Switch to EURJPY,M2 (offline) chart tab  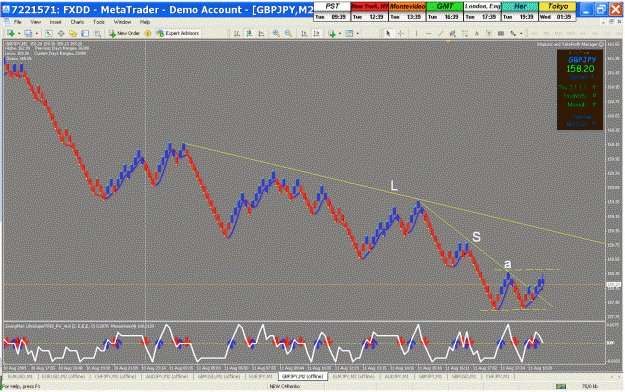[x=354, y=376]
